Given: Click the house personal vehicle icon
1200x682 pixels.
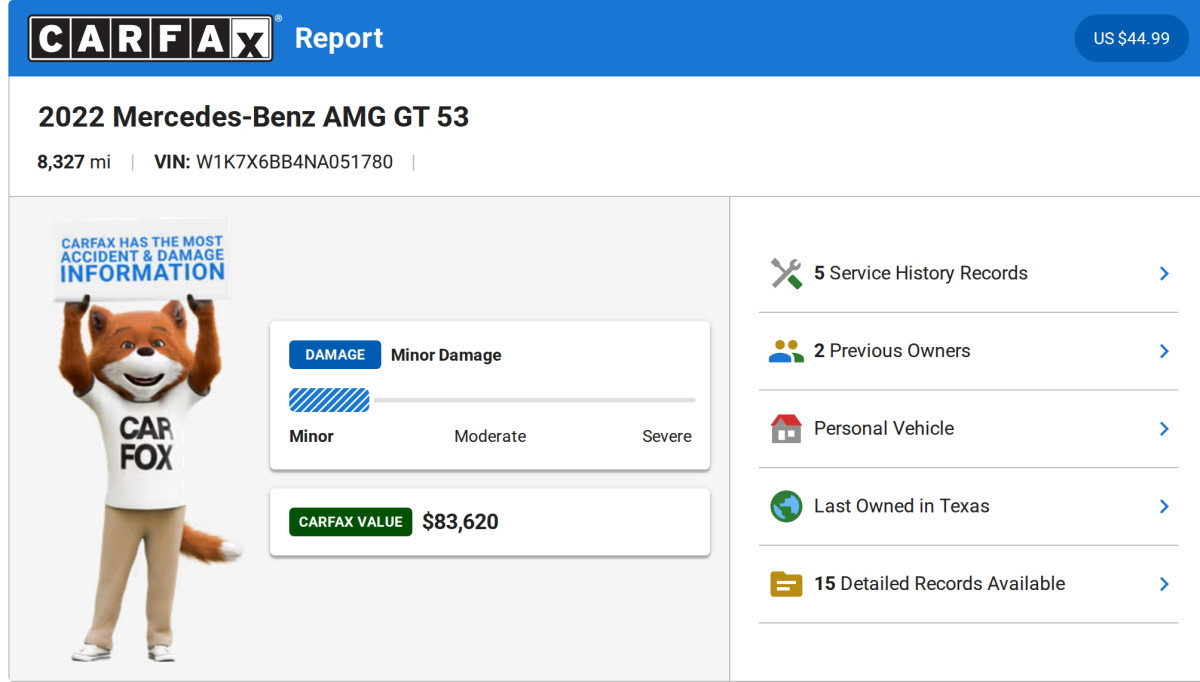Looking at the screenshot, I should 786,429.
